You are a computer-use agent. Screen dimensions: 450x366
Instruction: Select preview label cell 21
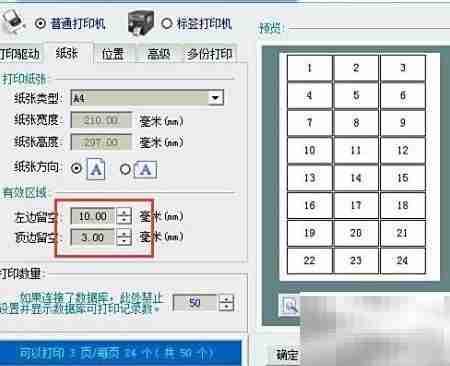[403, 233]
